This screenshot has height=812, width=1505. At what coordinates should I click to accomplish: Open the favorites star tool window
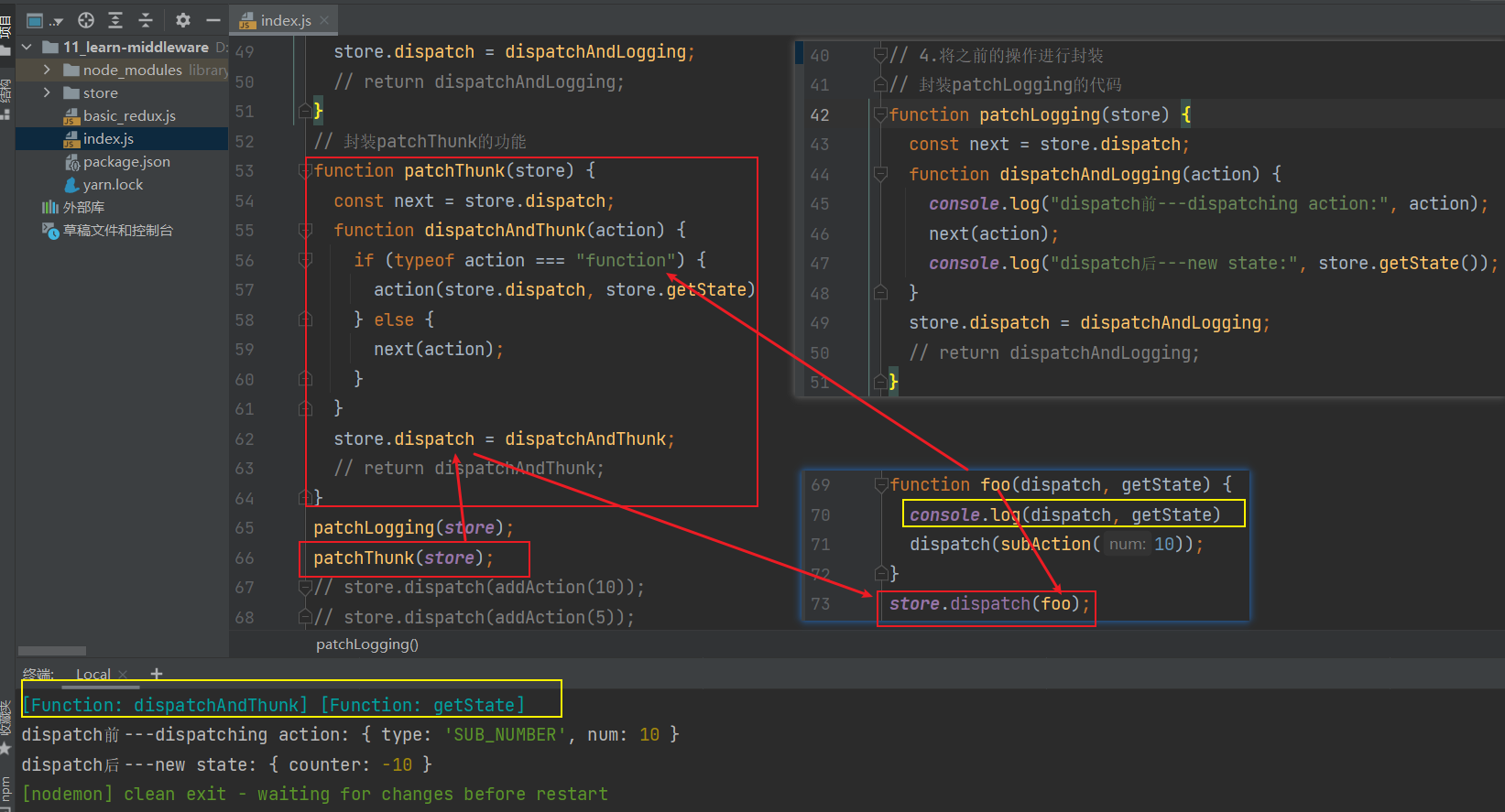pyautogui.click(x=5, y=748)
